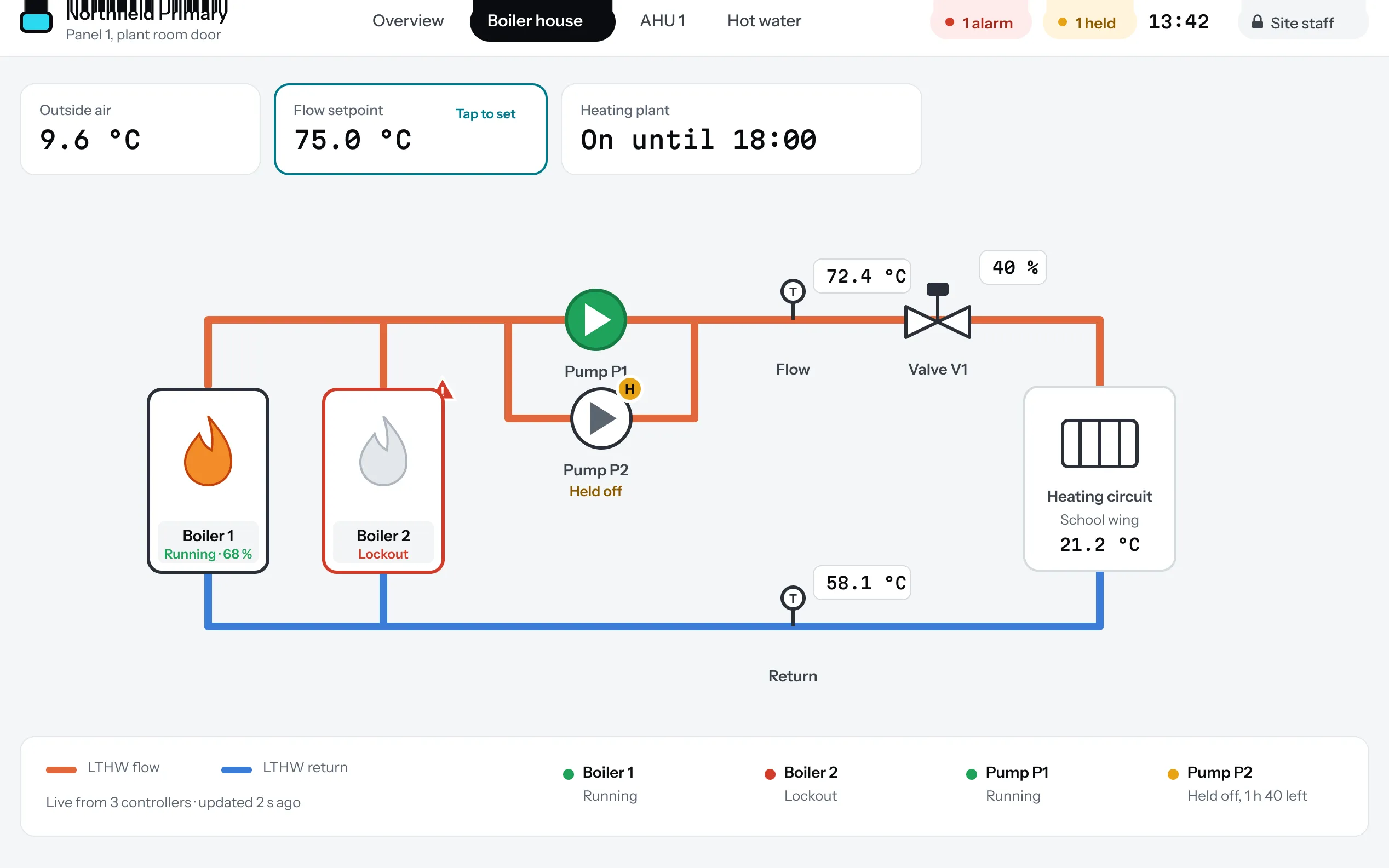
Task: Click the Panel 1, plant room door subtitle
Action: tap(143, 35)
